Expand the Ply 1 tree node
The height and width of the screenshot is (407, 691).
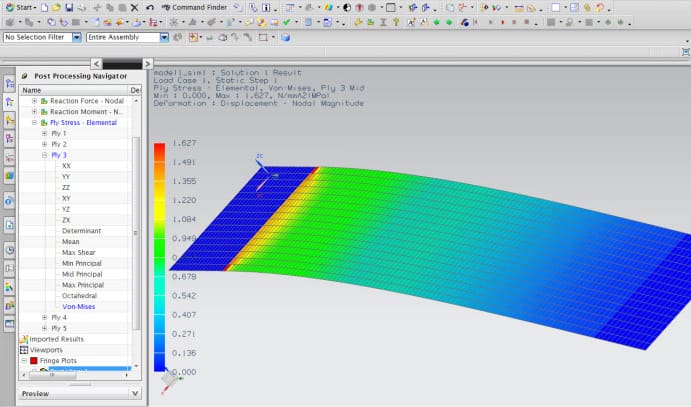point(44,133)
